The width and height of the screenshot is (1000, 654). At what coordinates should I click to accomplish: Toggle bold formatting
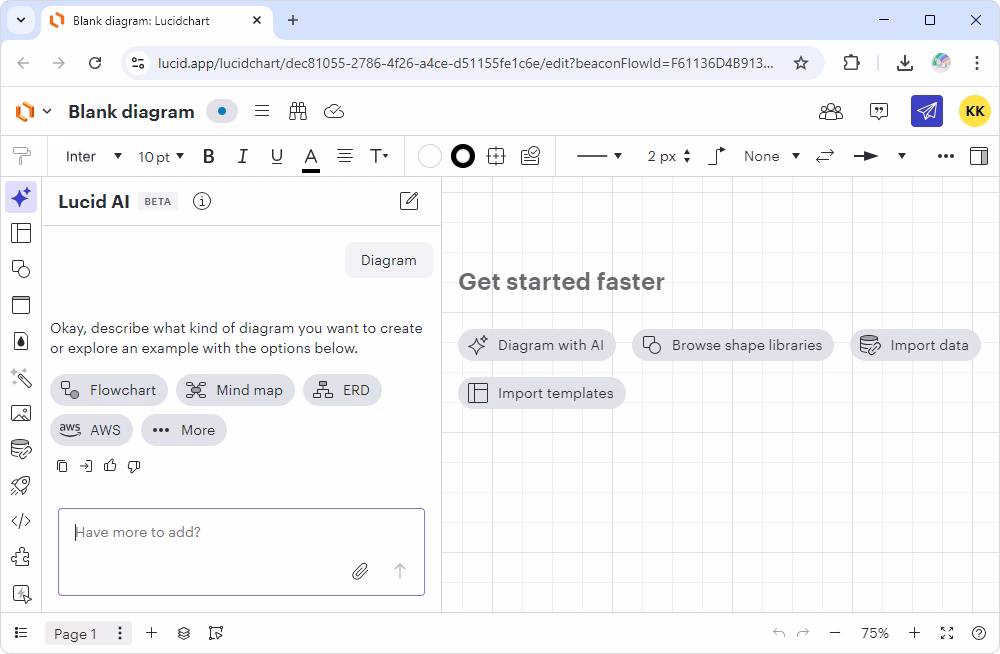pos(209,156)
